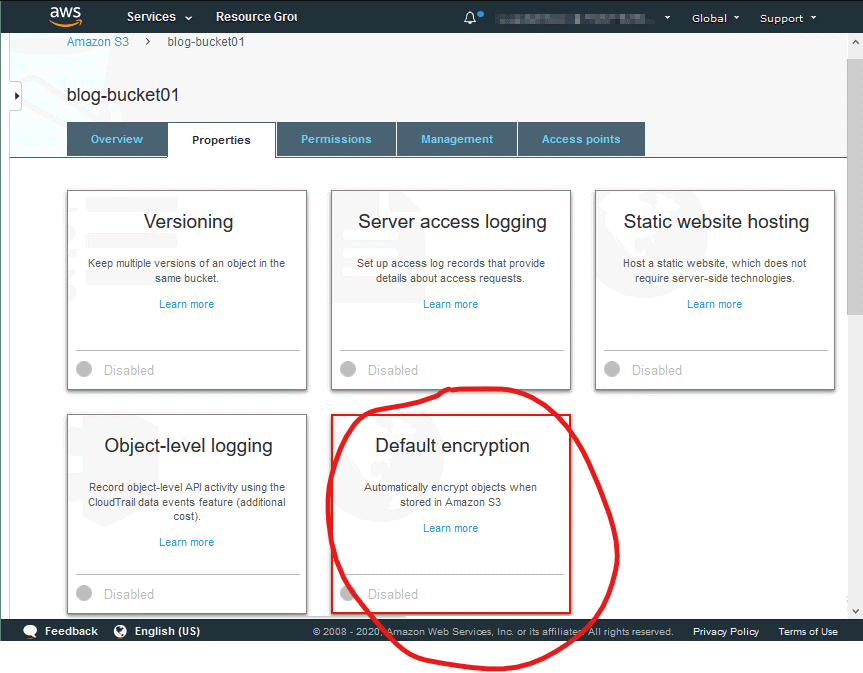Open the Static website hosting card title
863x673 pixels.
716,221
